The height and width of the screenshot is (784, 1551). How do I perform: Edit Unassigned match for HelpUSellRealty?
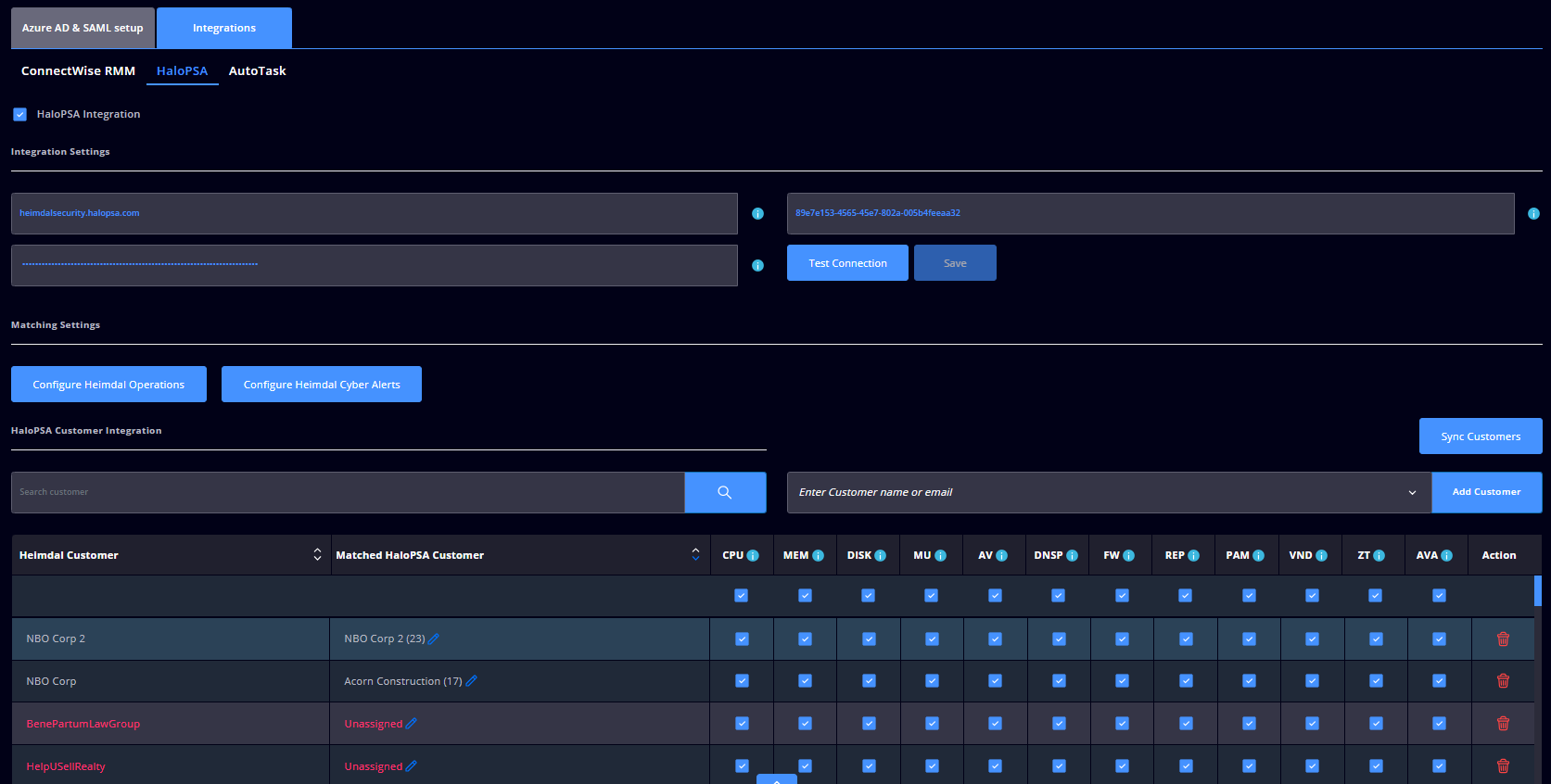(x=412, y=766)
